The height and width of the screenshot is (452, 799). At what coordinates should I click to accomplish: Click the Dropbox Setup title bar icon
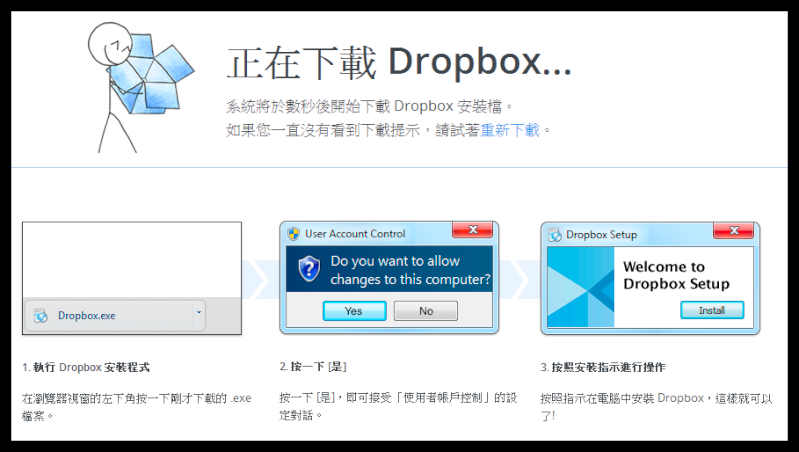pos(554,235)
